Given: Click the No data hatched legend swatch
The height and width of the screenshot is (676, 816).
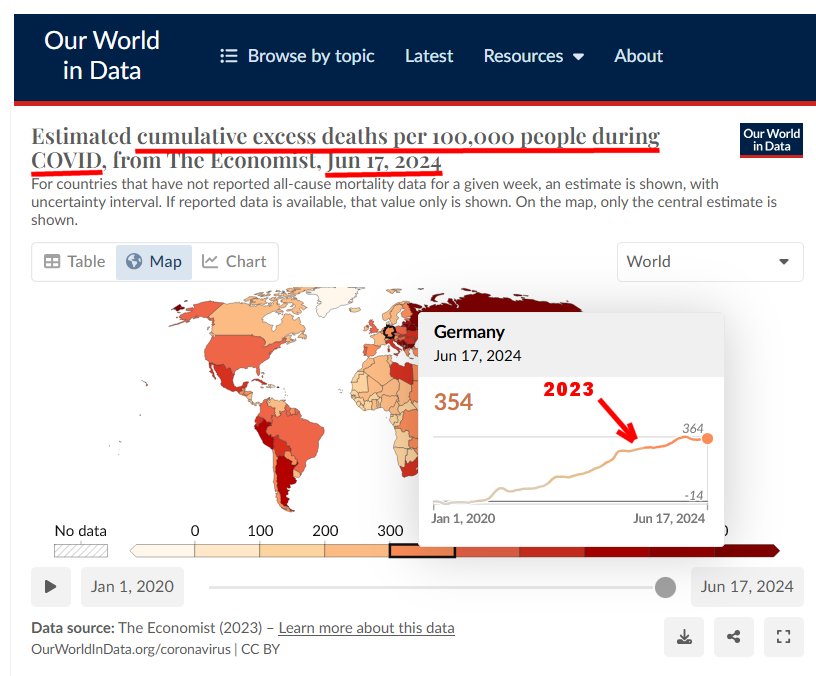Looking at the screenshot, I should click(x=81, y=550).
